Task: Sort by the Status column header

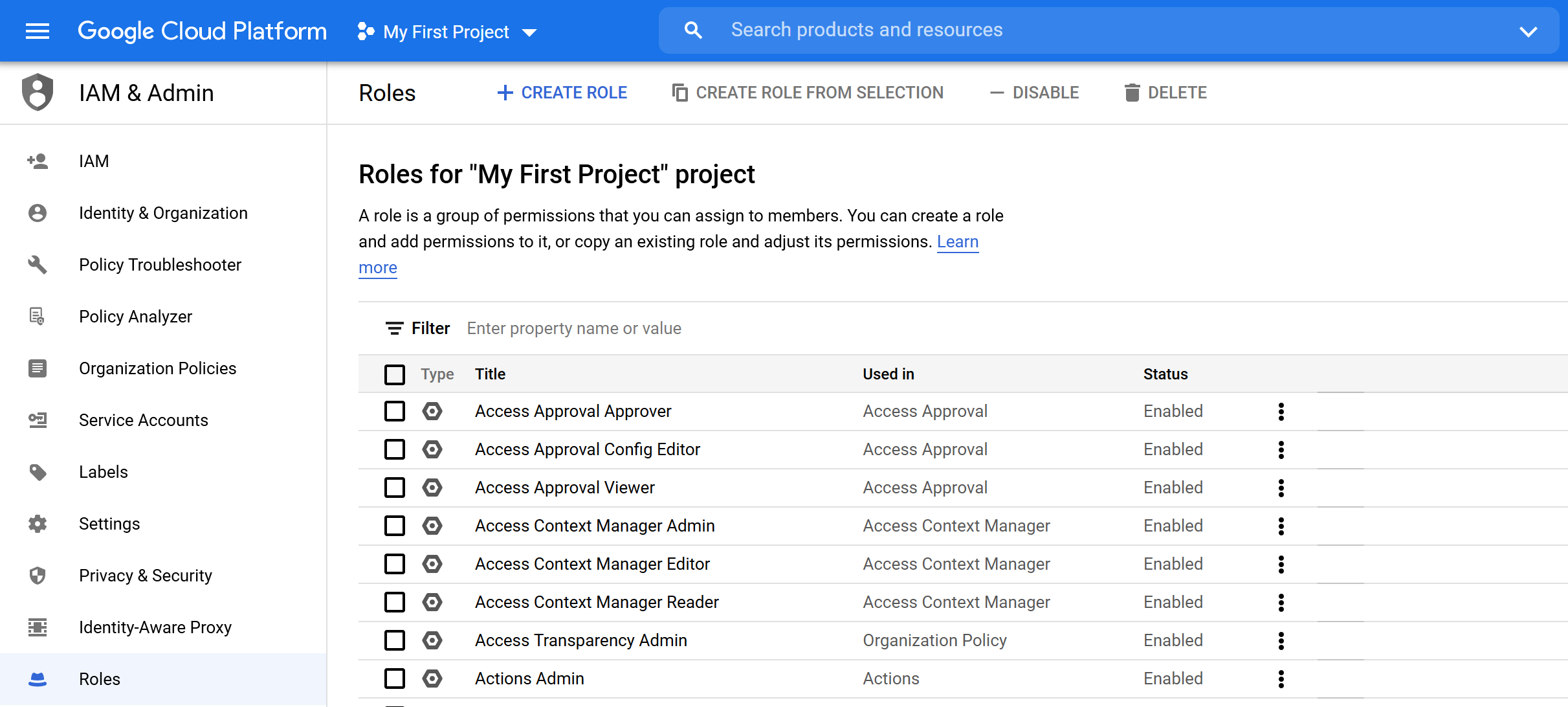Action: point(1165,374)
